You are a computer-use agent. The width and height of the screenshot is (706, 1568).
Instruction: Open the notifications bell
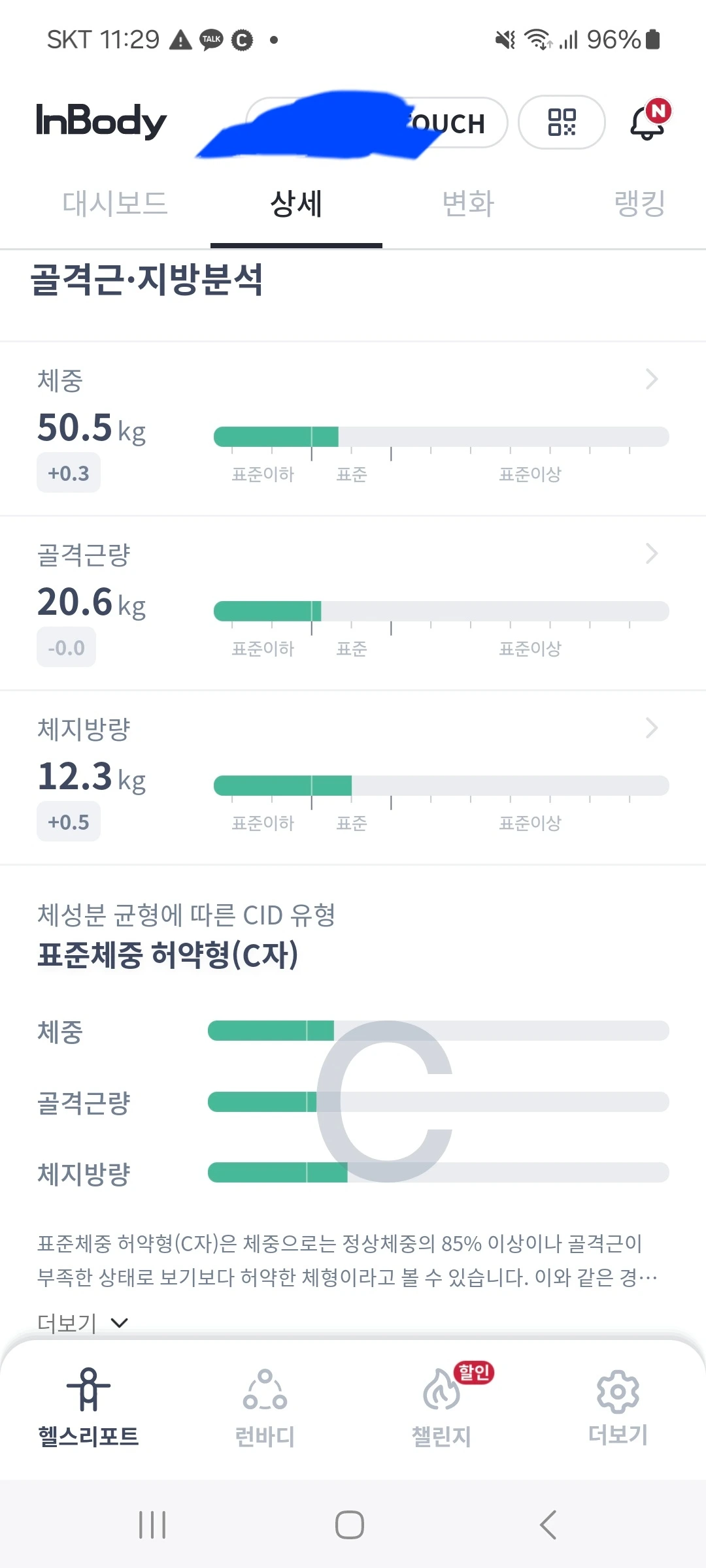pyautogui.click(x=647, y=122)
